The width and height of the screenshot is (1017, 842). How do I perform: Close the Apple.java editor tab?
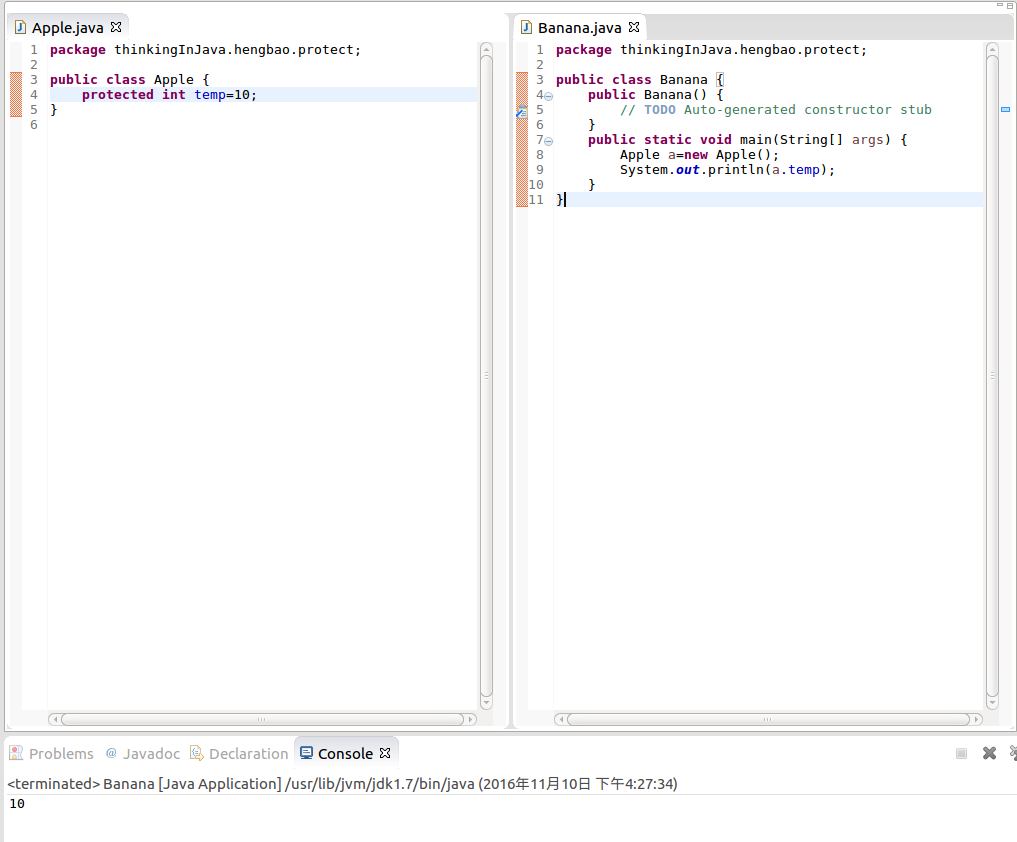[x=116, y=27]
